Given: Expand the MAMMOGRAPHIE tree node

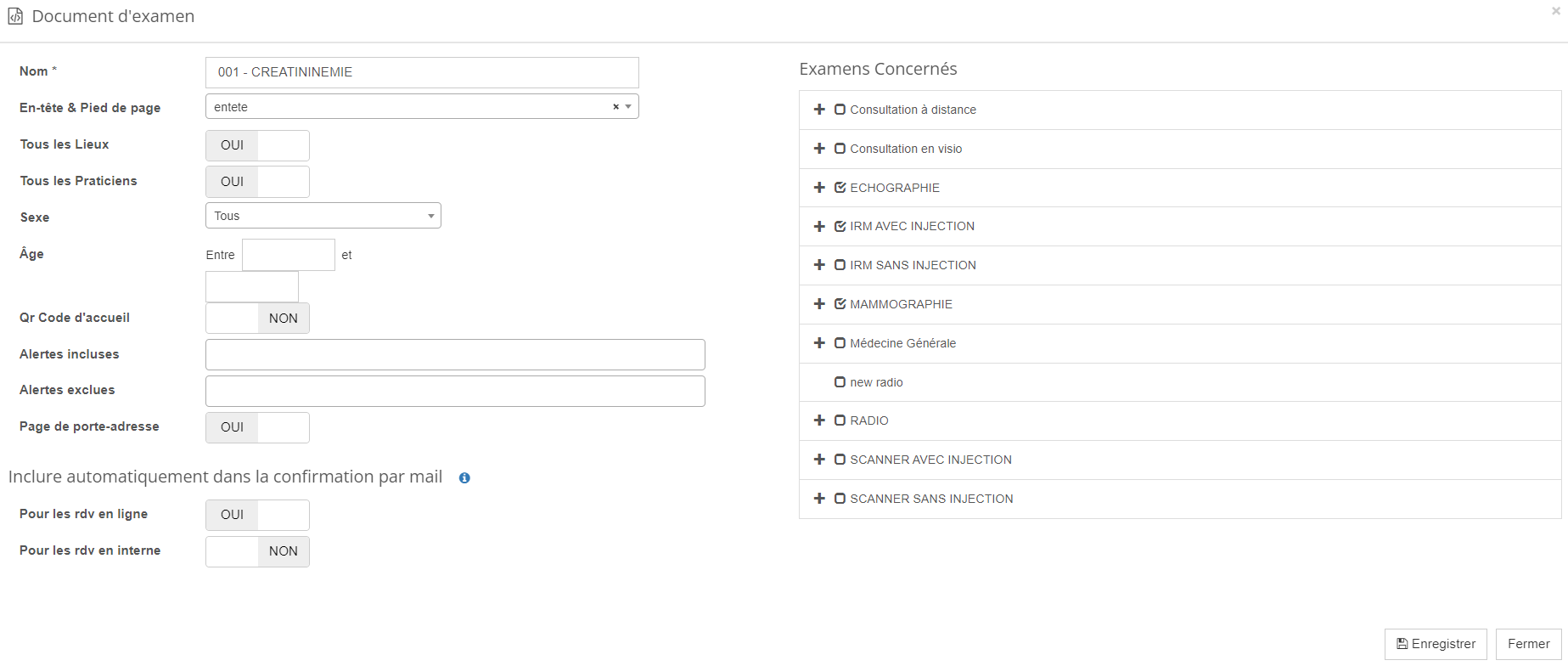Looking at the screenshot, I should click(x=819, y=304).
